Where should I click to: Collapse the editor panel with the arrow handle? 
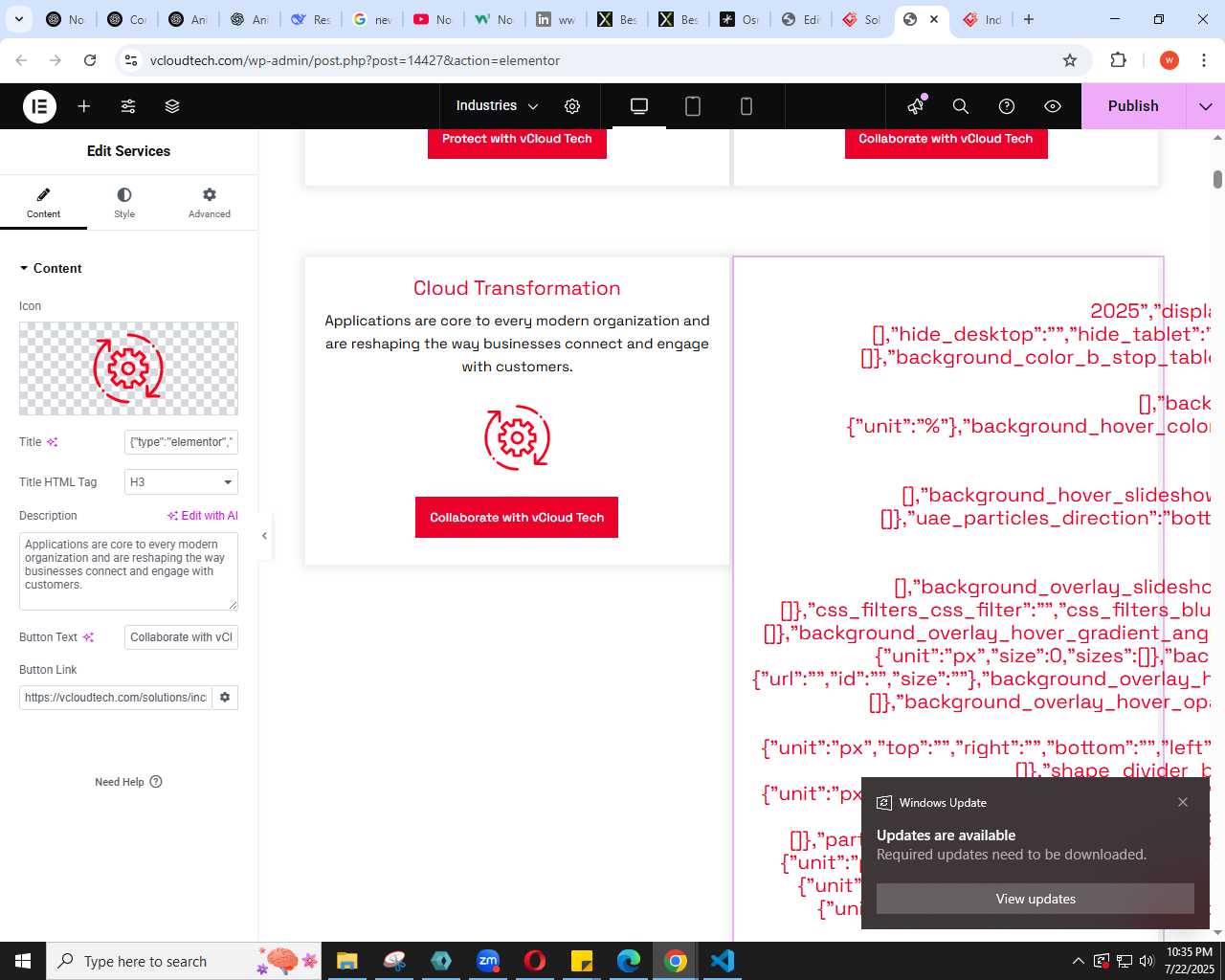pyautogui.click(x=264, y=536)
